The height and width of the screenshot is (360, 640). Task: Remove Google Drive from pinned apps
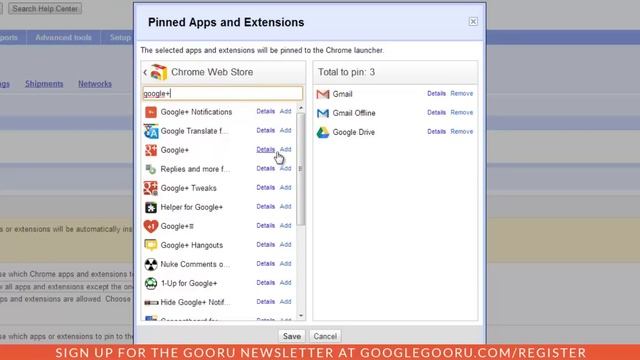coord(462,132)
